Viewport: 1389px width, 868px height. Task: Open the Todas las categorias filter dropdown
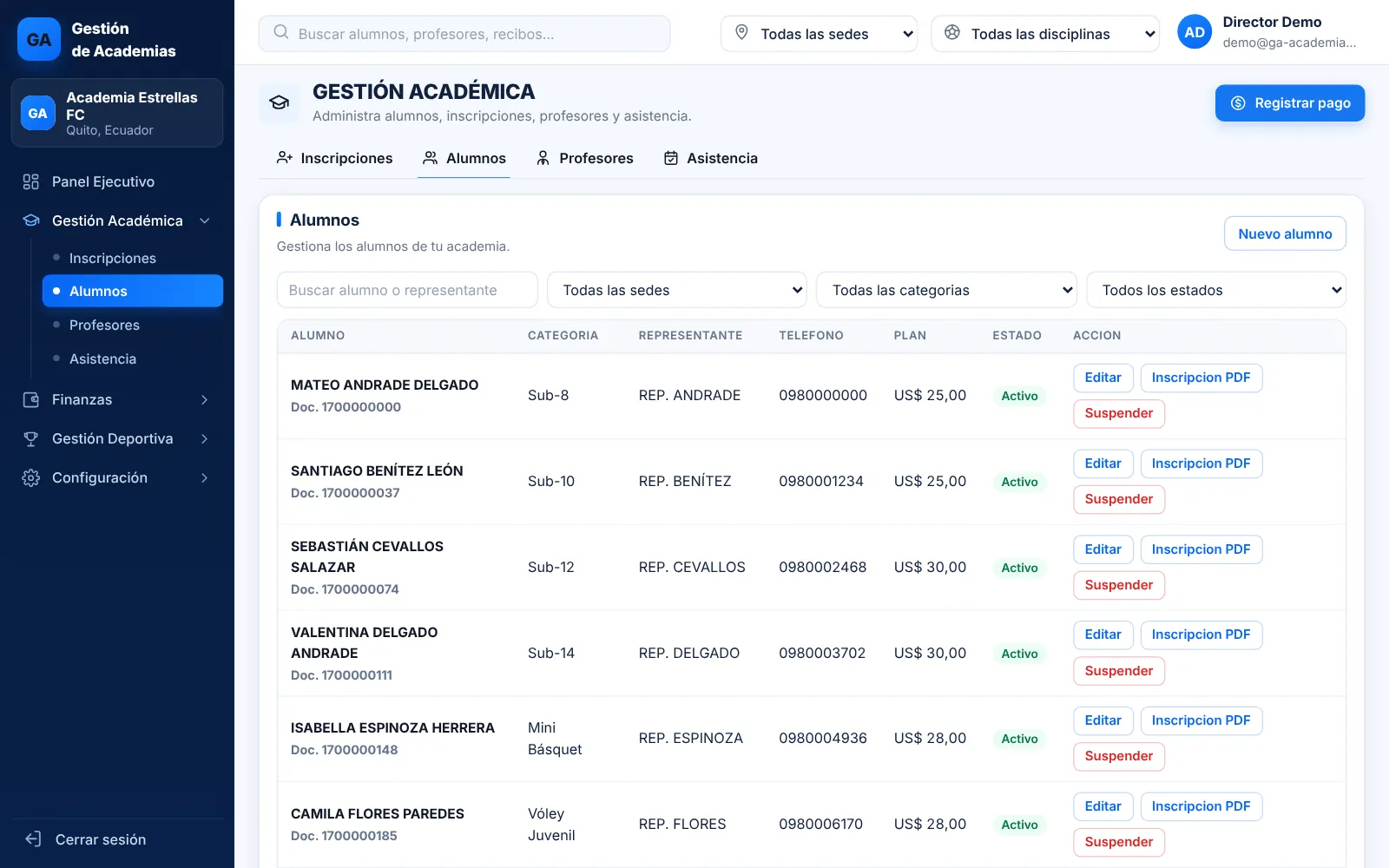[x=946, y=290]
